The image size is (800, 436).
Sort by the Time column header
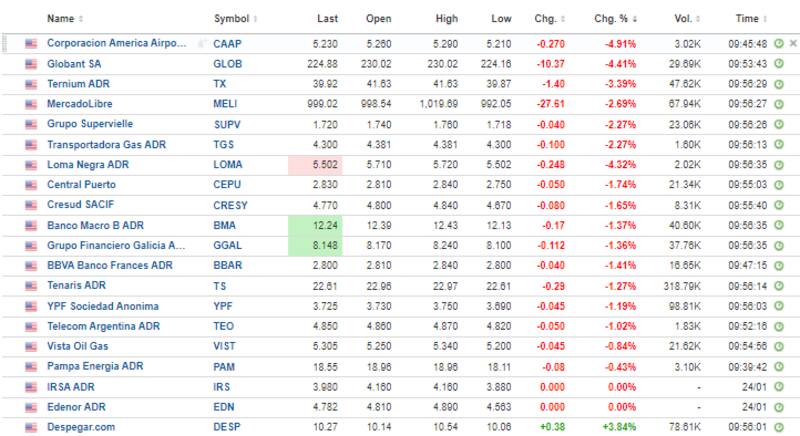[x=750, y=18]
